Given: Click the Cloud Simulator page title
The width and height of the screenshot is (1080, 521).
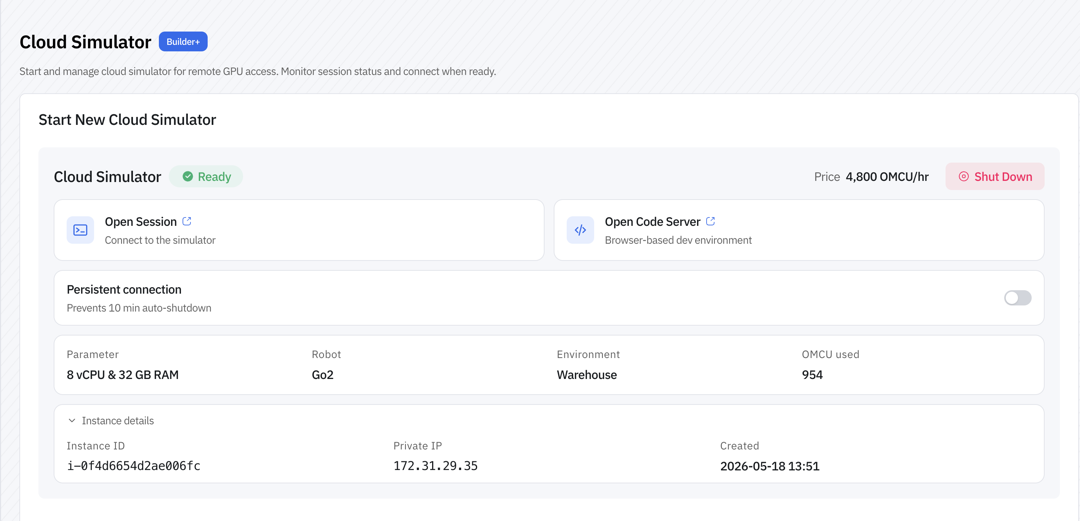Looking at the screenshot, I should coord(85,42).
